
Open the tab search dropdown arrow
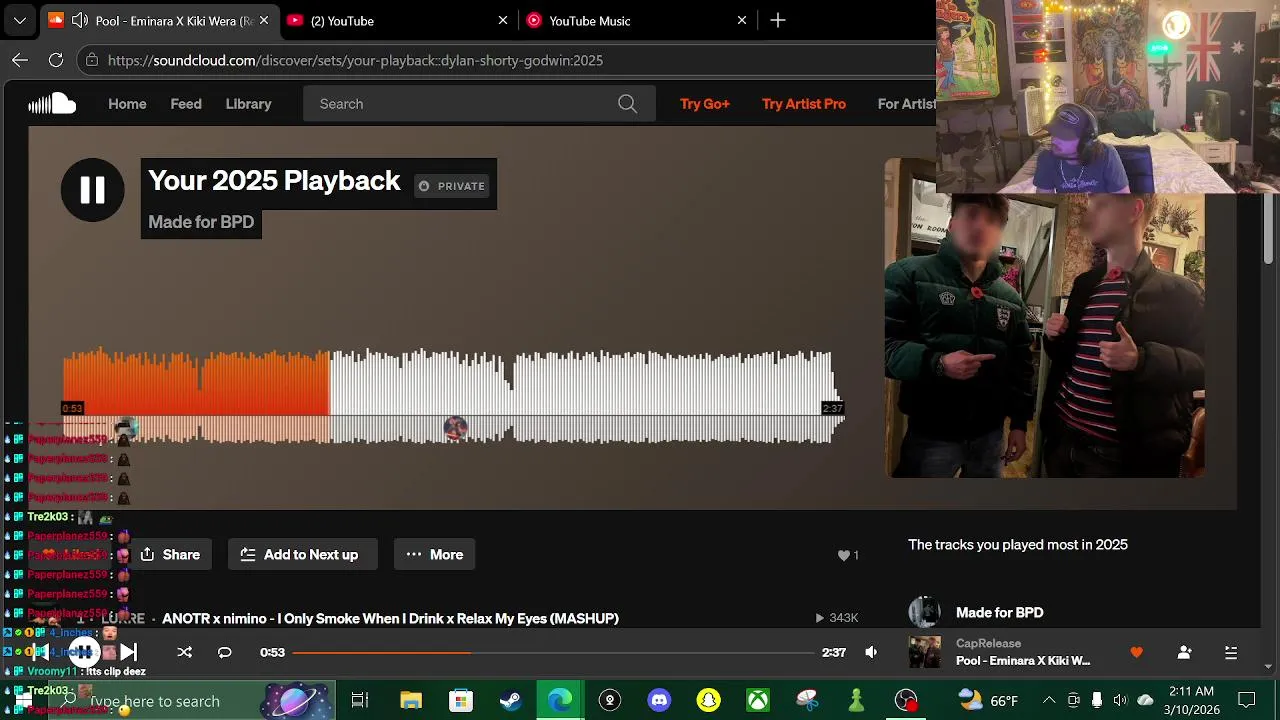click(x=20, y=20)
